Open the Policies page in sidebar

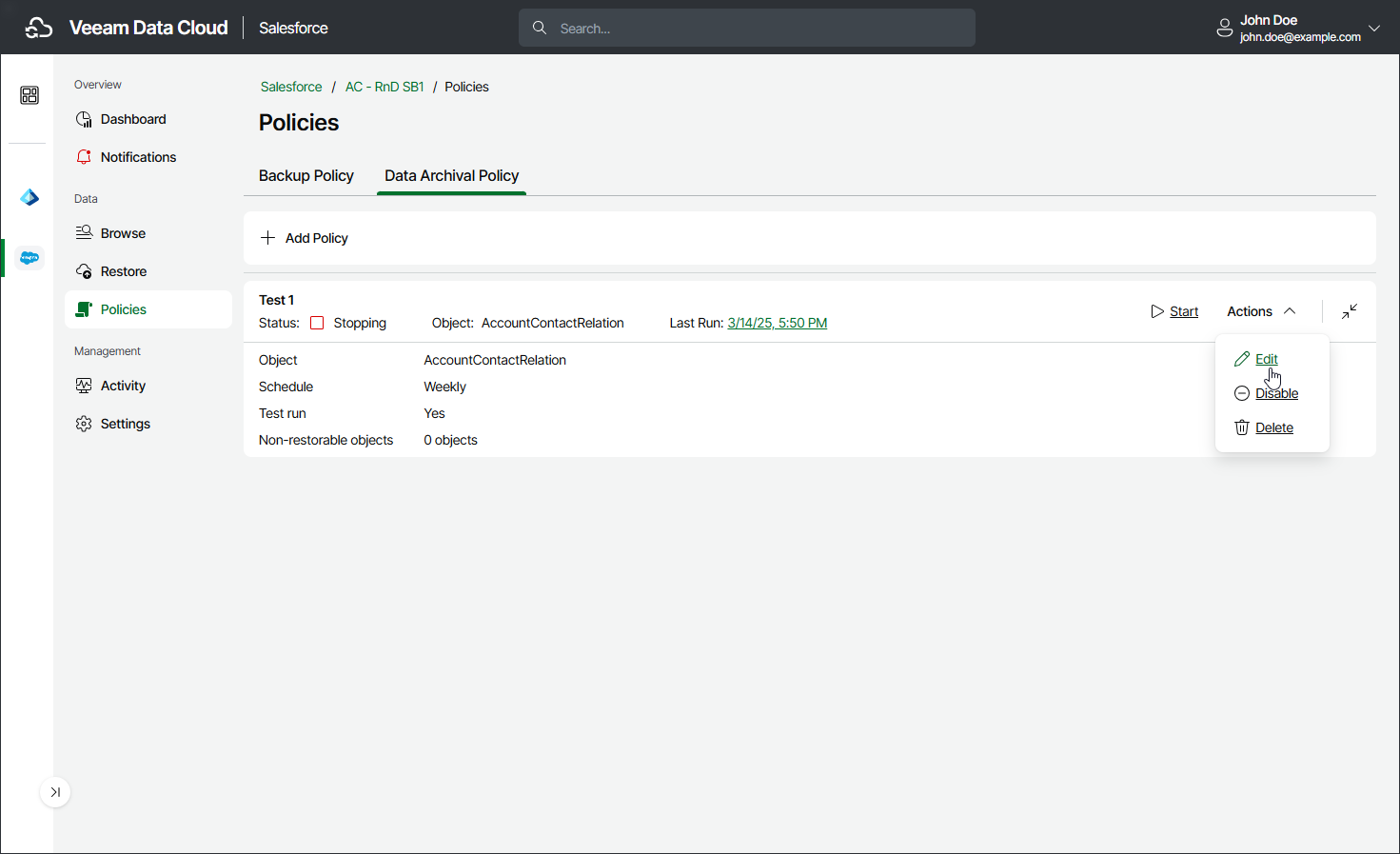click(x=148, y=309)
